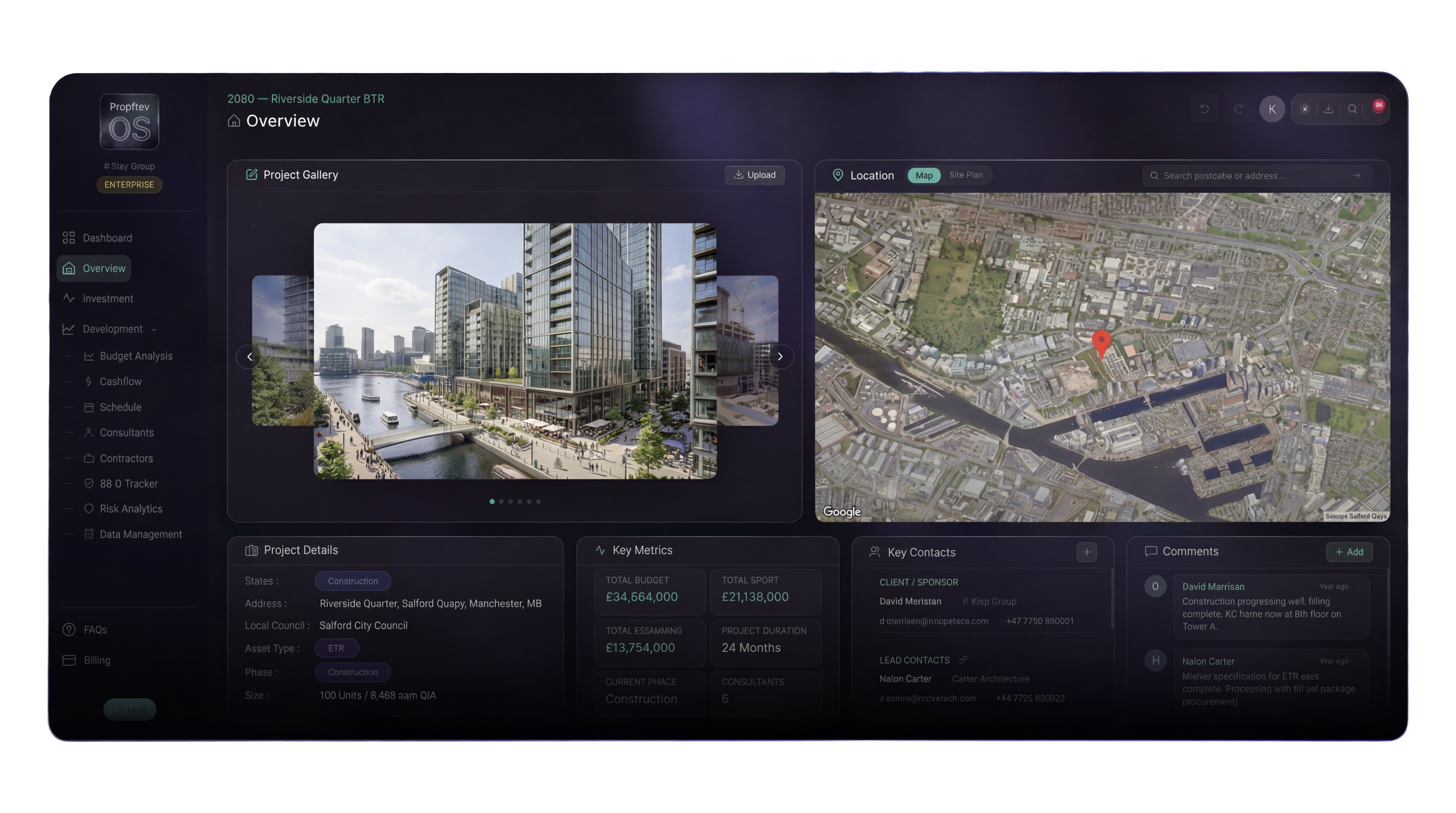This screenshot has height=813, width=1456.
Task: Click the undo arrow in the header
Action: click(1204, 109)
